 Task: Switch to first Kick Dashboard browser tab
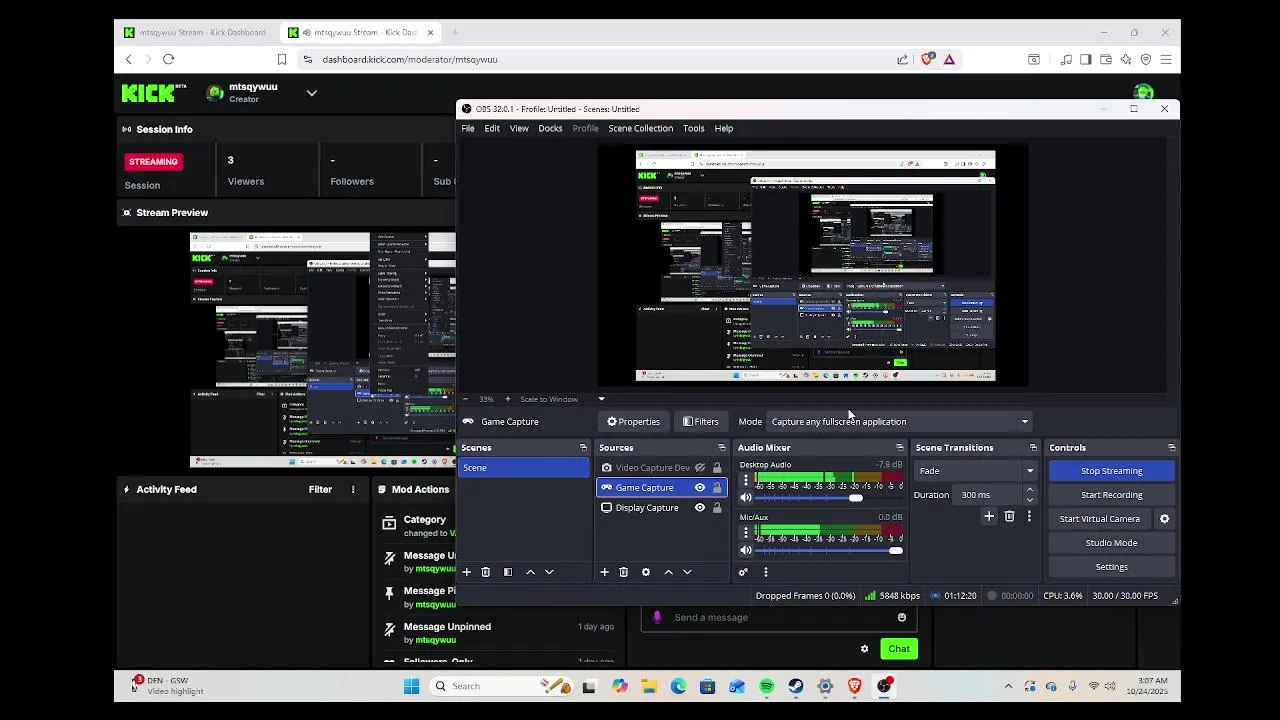(x=196, y=33)
